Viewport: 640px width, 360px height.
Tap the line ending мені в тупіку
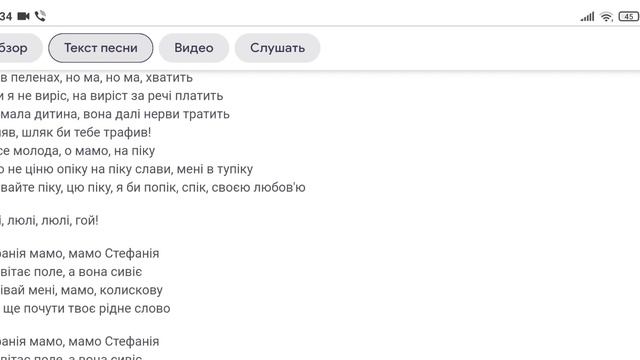pyautogui.click(x=127, y=169)
